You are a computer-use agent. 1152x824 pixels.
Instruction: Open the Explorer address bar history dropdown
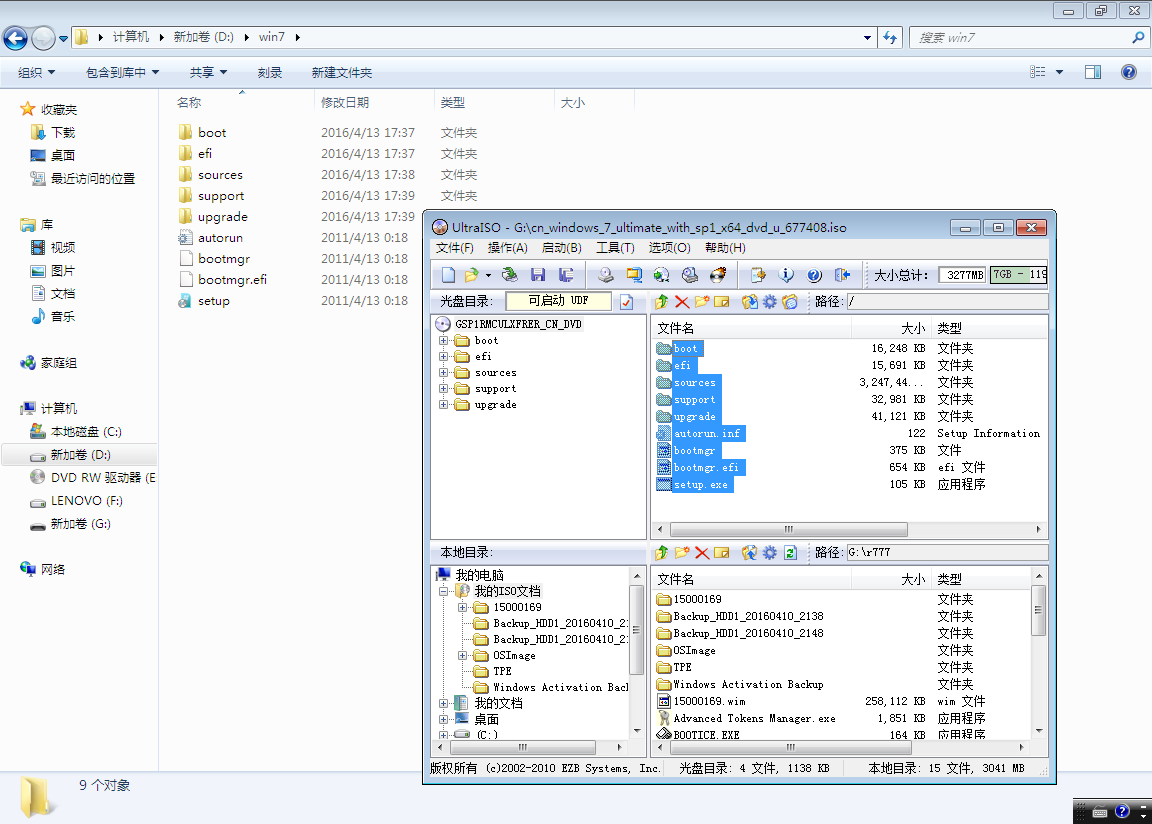pos(867,37)
